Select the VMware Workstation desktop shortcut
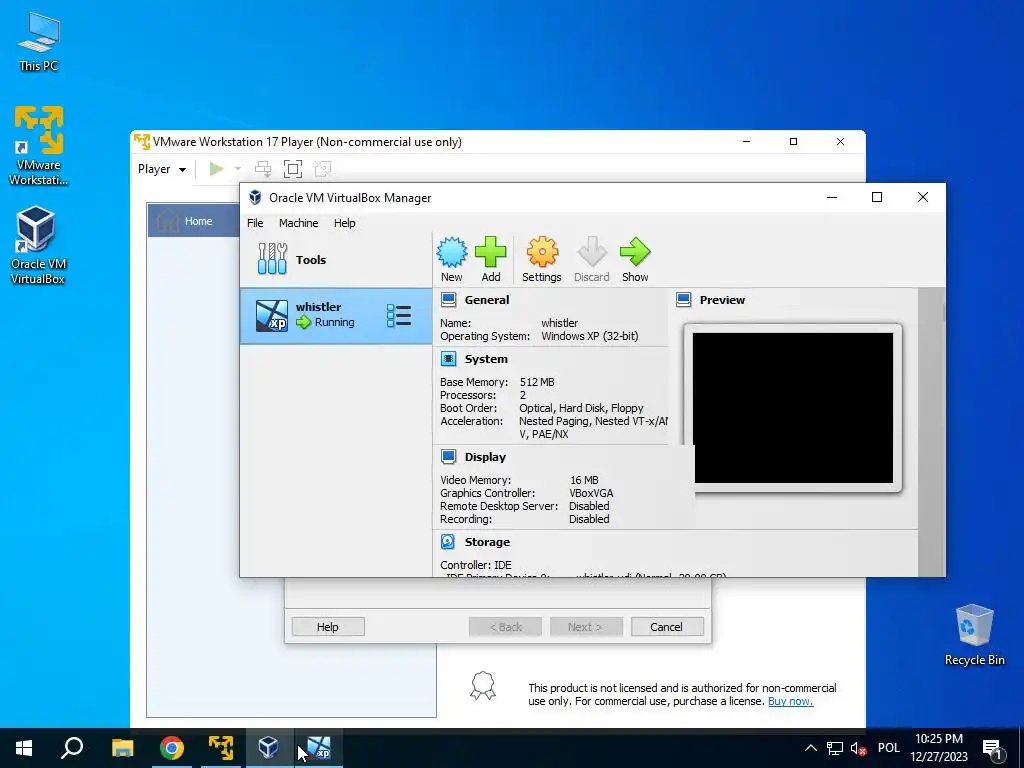Viewport: 1024px width, 768px height. (x=39, y=146)
